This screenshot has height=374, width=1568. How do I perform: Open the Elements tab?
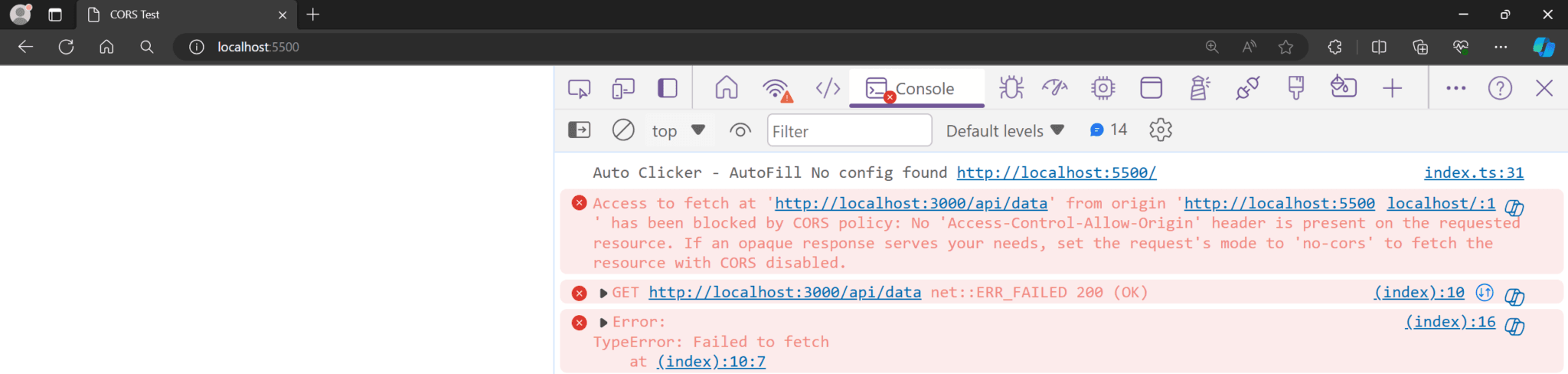(x=828, y=88)
